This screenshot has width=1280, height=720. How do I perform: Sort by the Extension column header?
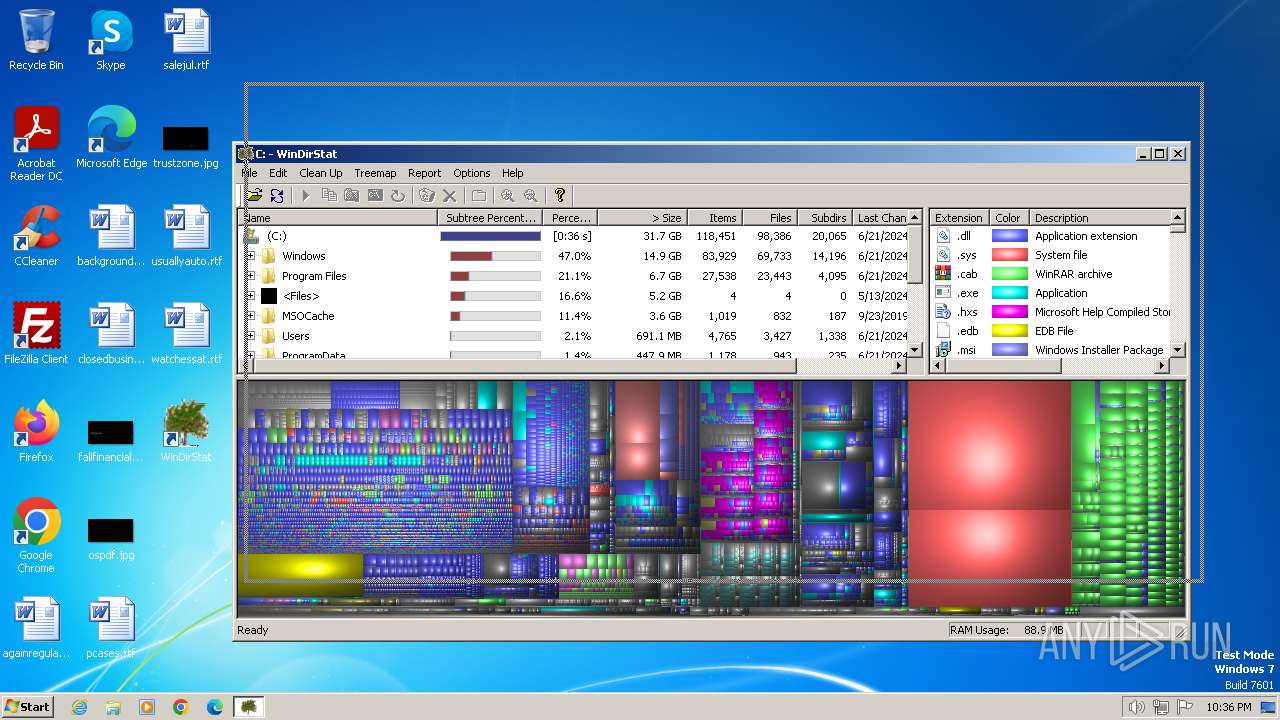coord(958,217)
